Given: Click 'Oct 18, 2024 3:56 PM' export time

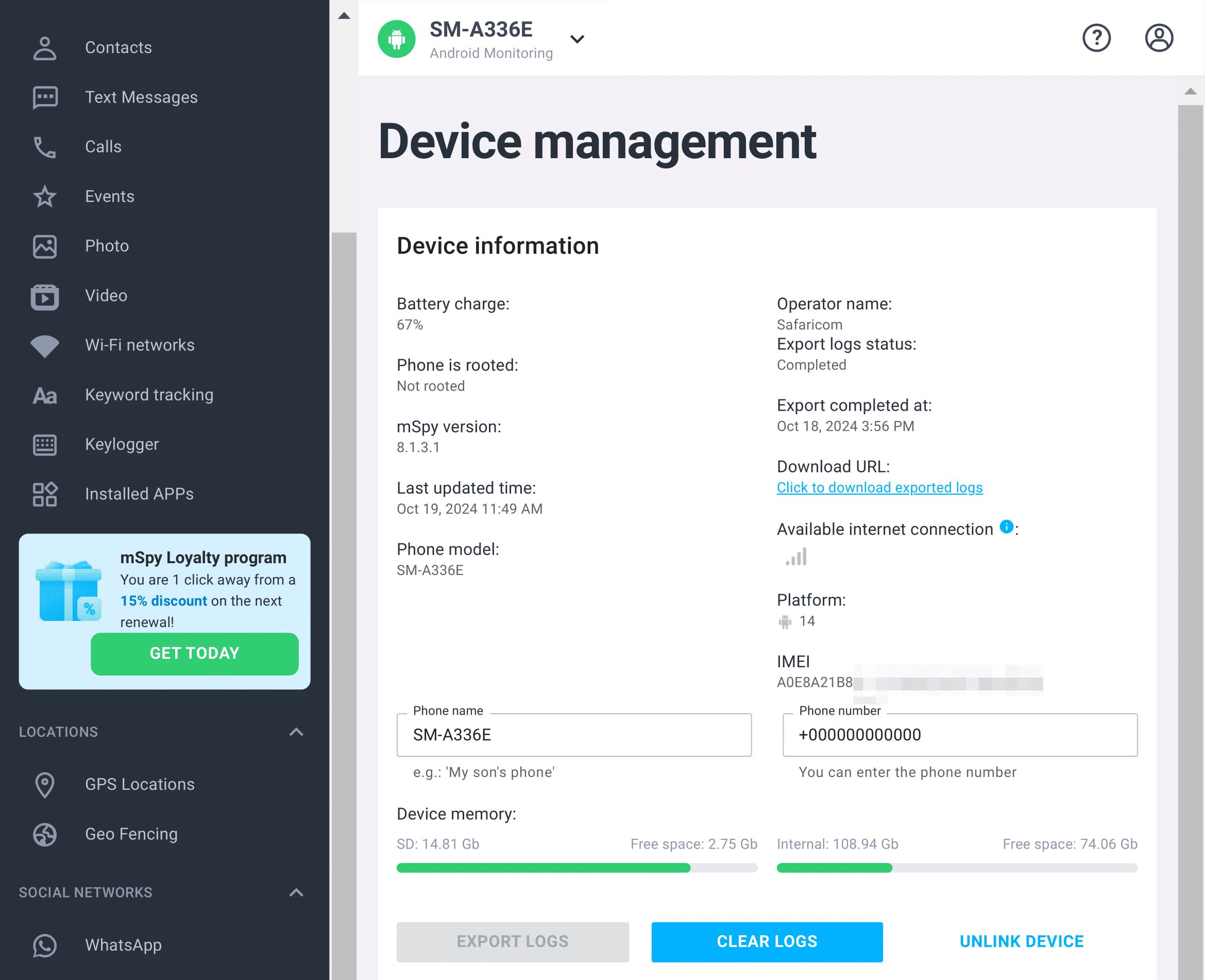Looking at the screenshot, I should [845, 426].
